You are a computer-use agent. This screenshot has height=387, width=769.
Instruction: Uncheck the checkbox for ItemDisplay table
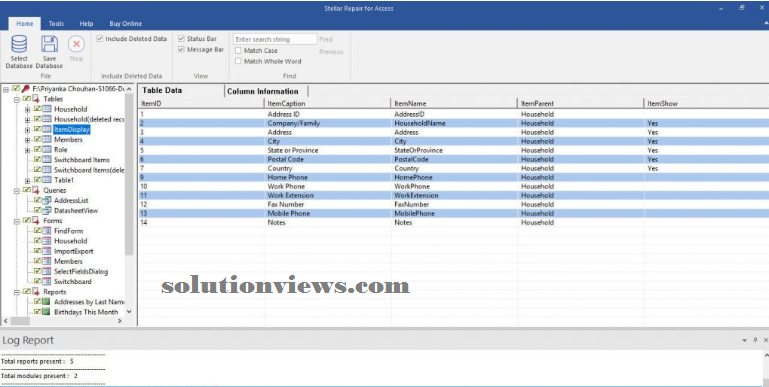click(x=37, y=129)
